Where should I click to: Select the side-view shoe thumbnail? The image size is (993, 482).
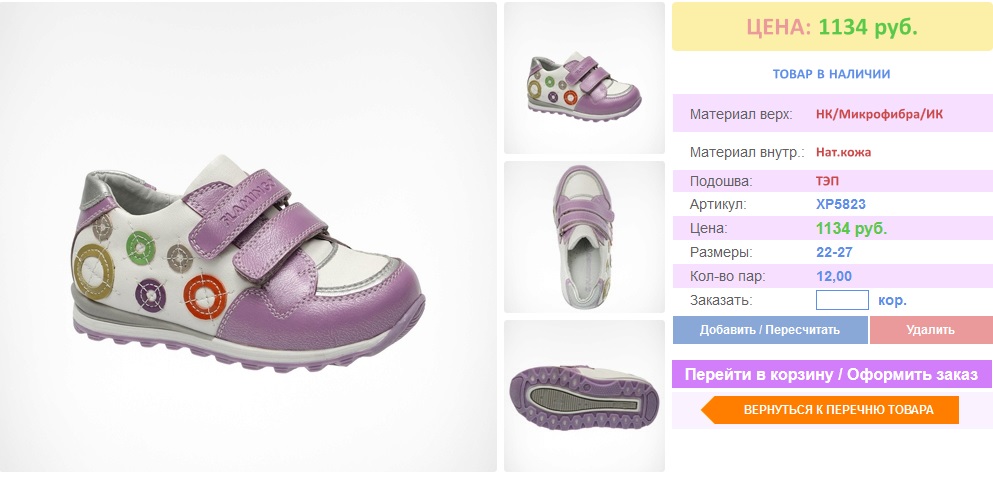[584, 78]
